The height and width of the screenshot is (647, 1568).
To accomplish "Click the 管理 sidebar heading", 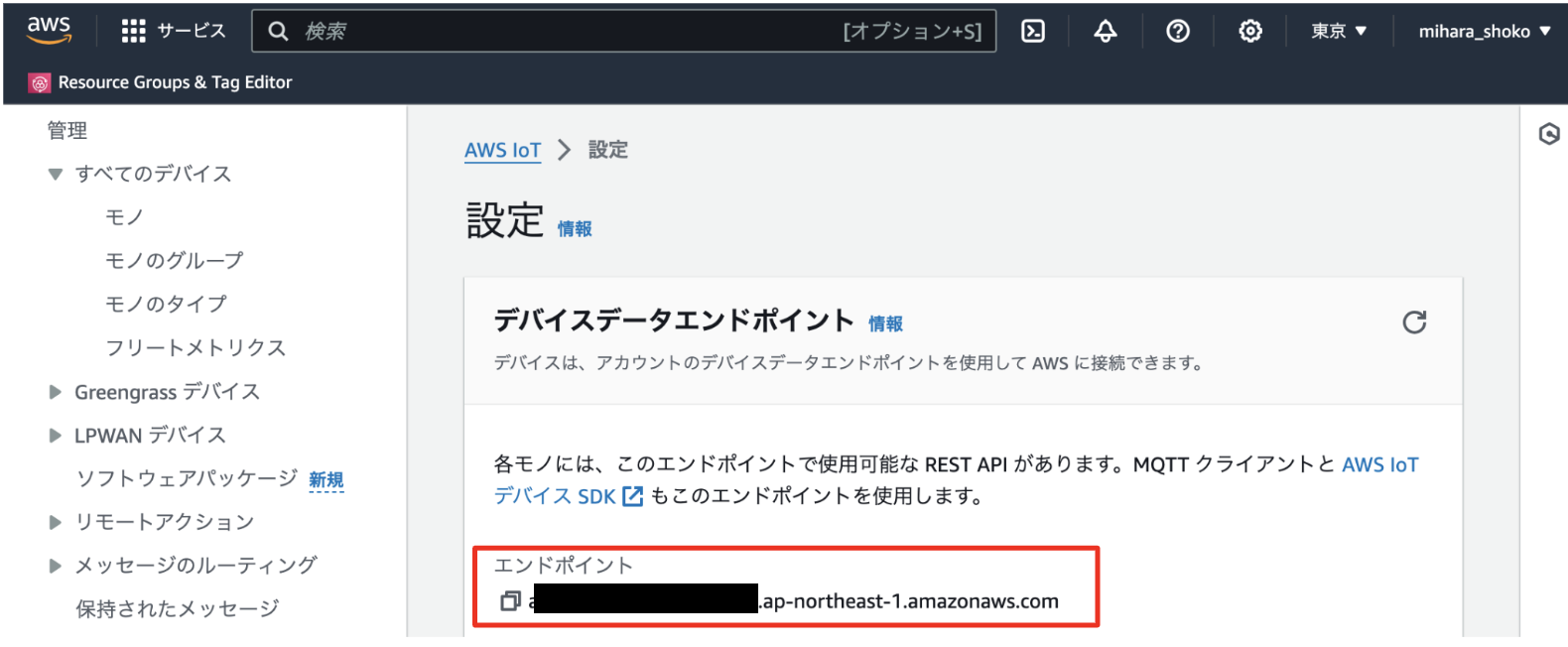I will 67,131.
